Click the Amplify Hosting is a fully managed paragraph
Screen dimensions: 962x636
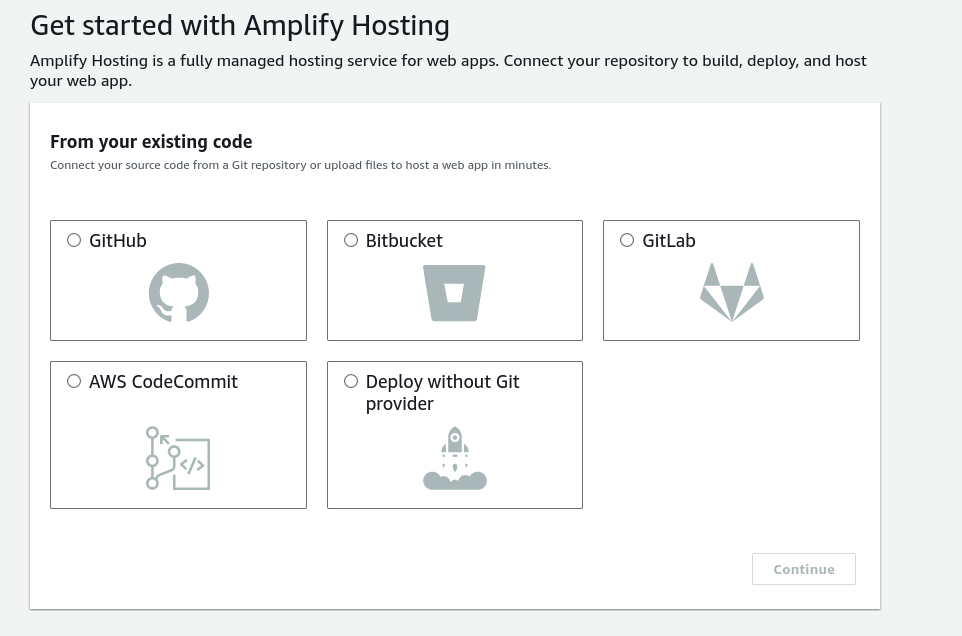[448, 71]
